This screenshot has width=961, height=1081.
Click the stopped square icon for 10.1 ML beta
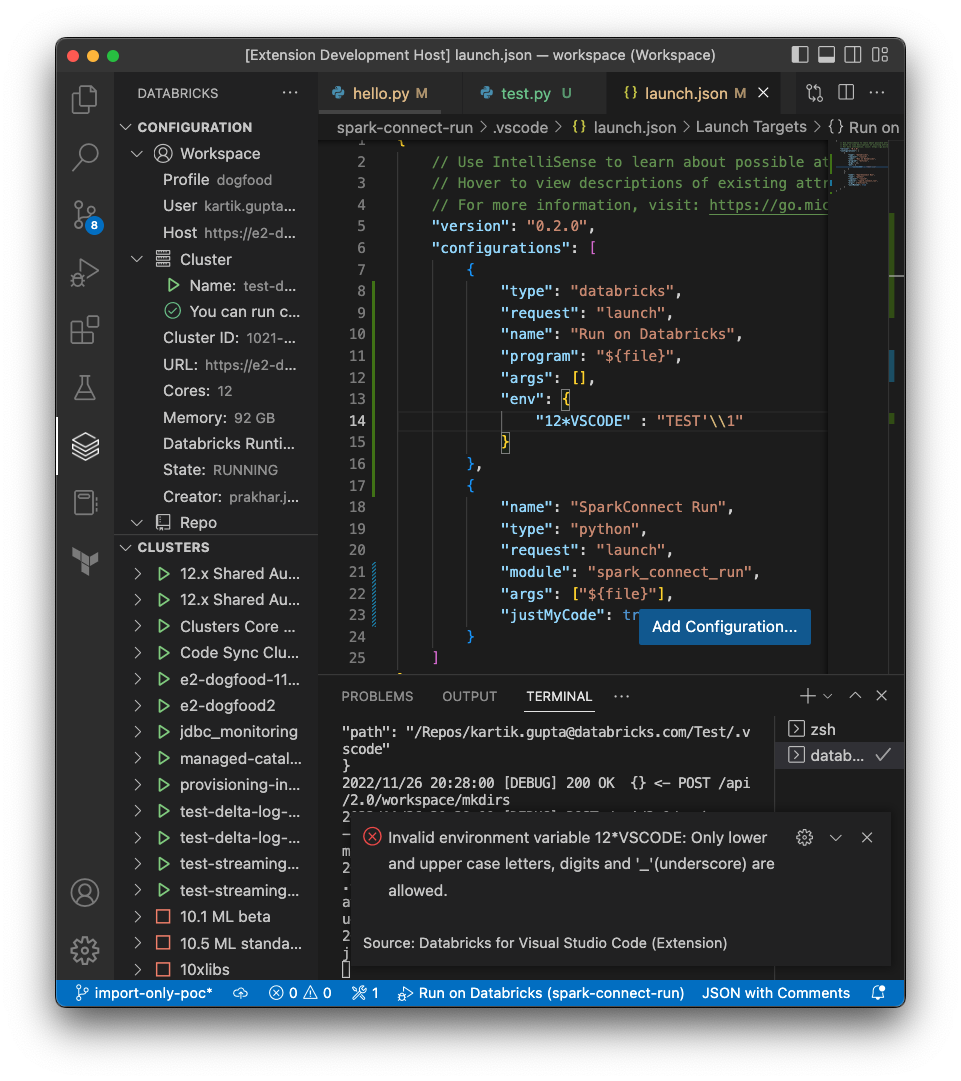click(163, 916)
